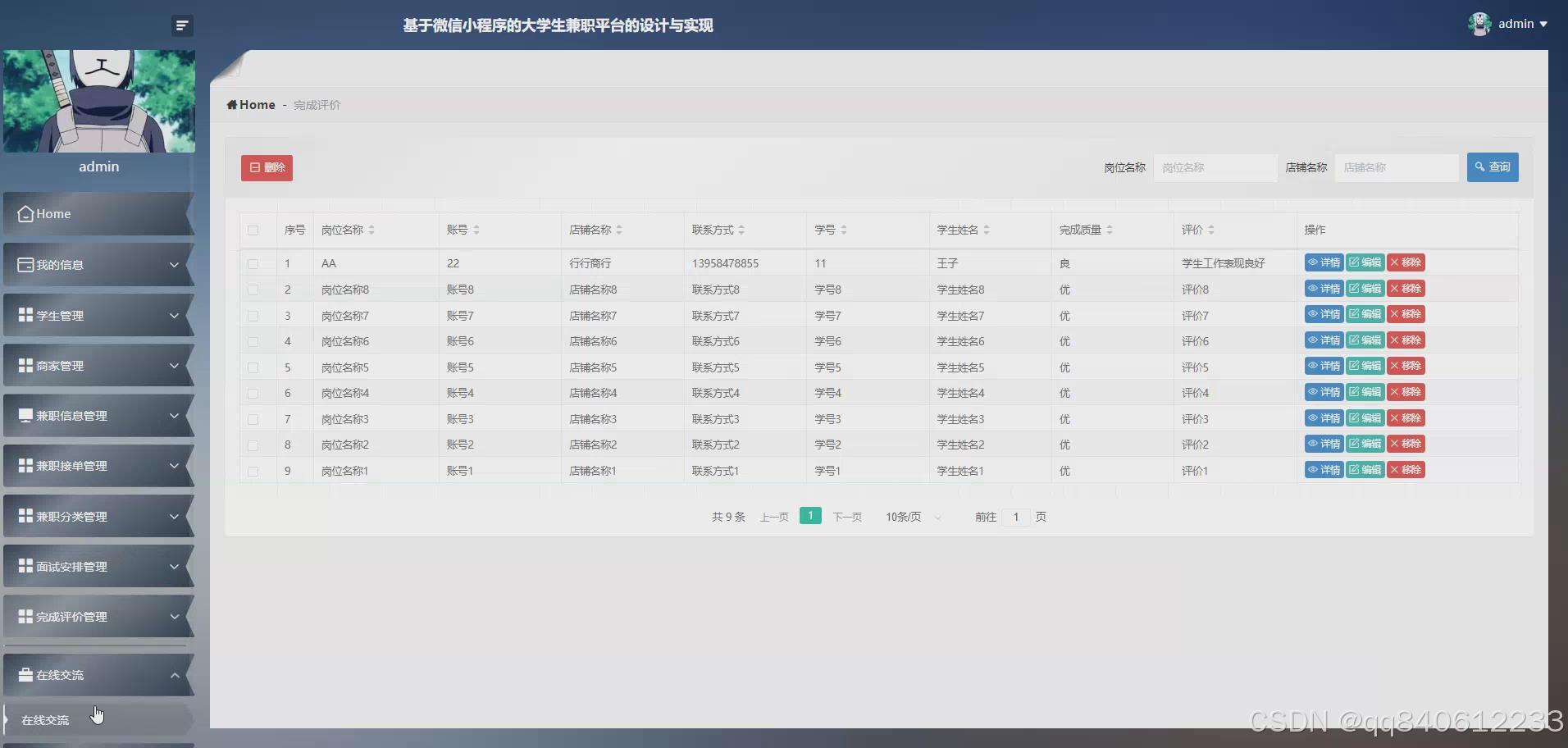Click 详情 on the first table row
The width and height of the screenshot is (1568, 748).
point(1324,262)
